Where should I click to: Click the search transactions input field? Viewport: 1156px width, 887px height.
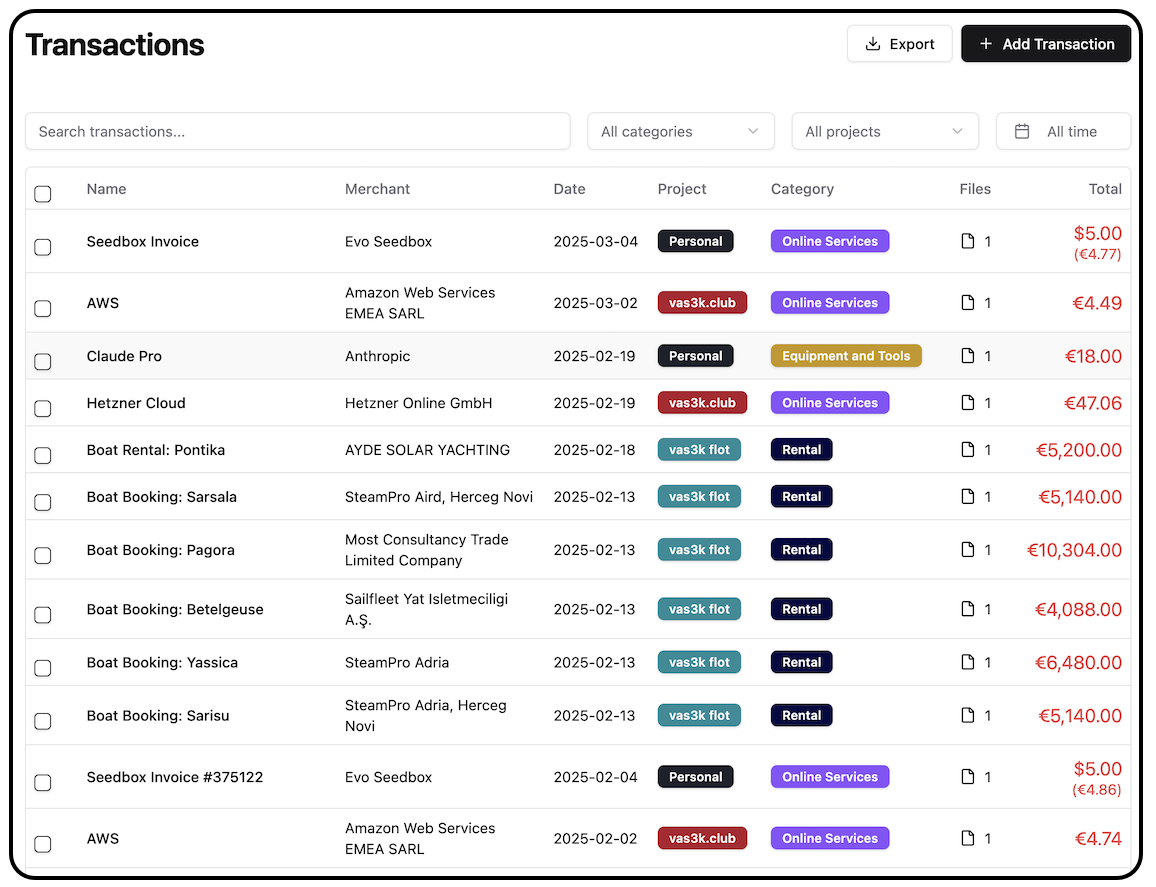pyautogui.click(x=298, y=131)
